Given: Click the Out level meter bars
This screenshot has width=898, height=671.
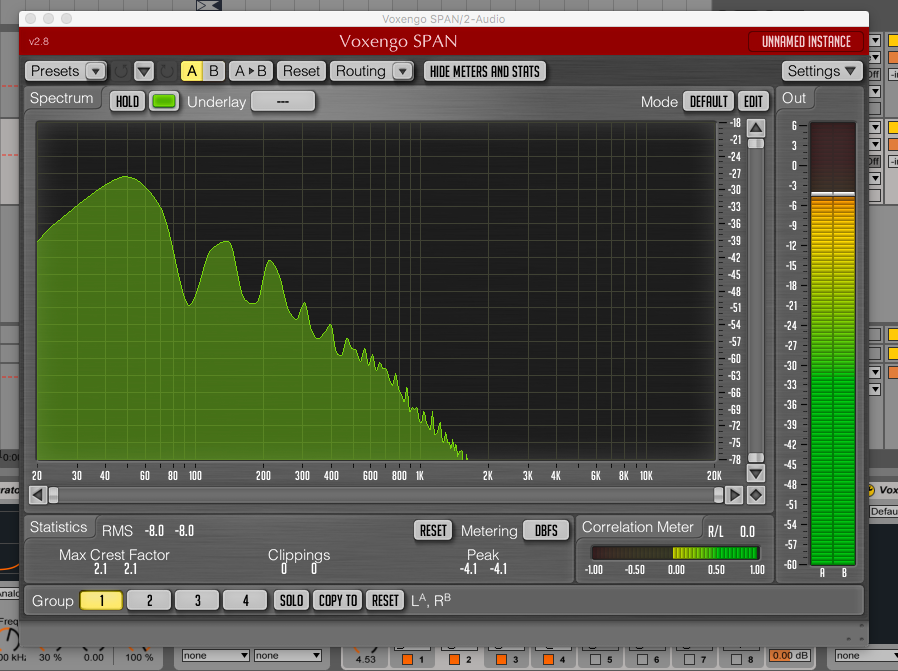Looking at the screenshot, I should click(833, 344).
